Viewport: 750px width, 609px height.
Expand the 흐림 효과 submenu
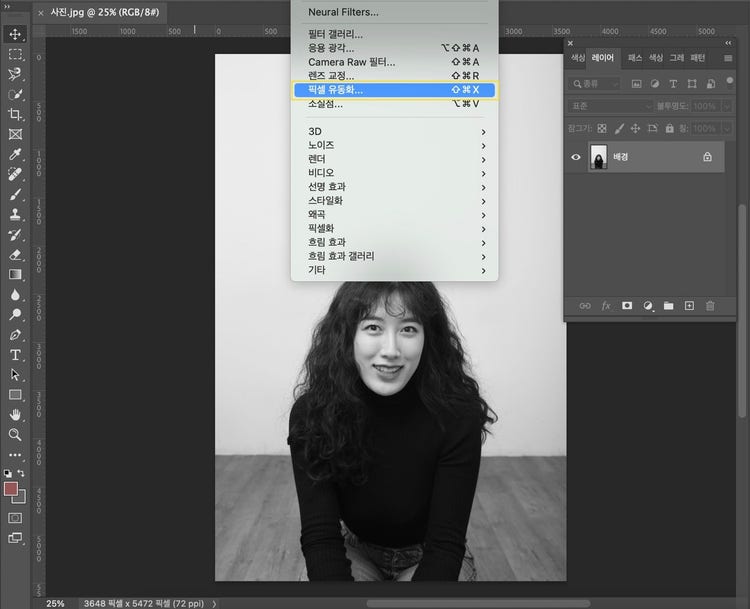pyautogui.click(x=395, y=243)
